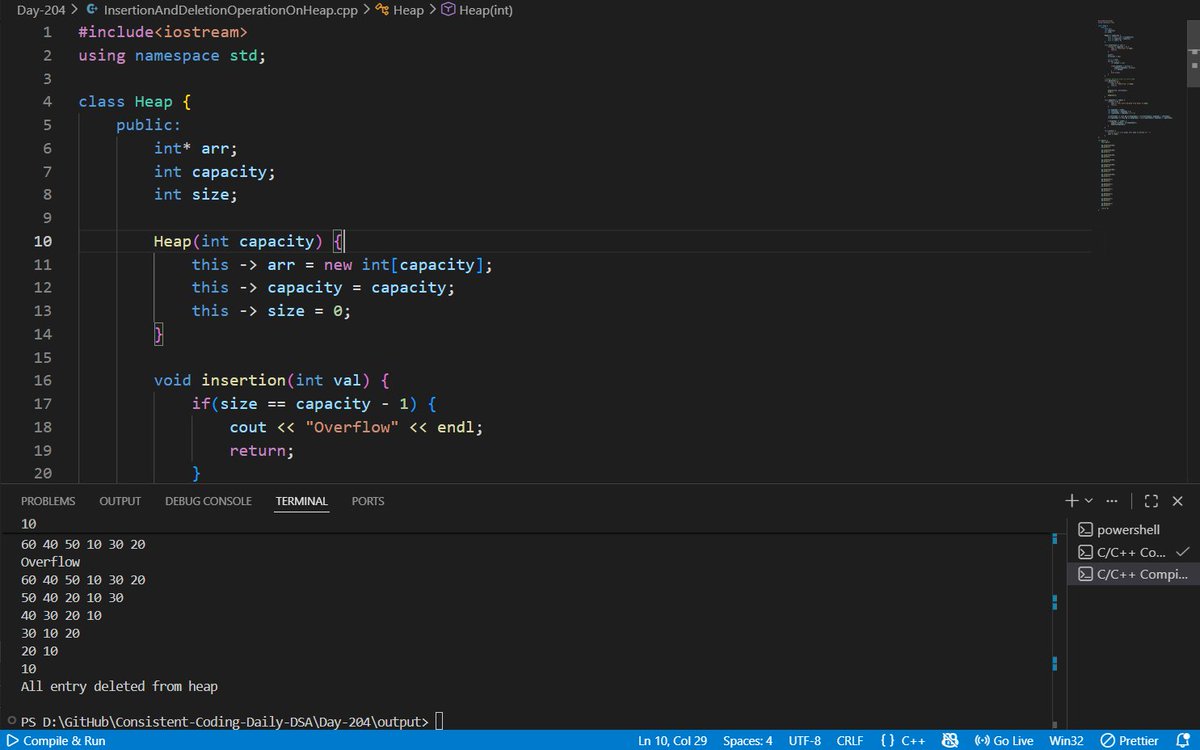
Task: Change indentation via Spaces: 4
Action: (748, 741)
